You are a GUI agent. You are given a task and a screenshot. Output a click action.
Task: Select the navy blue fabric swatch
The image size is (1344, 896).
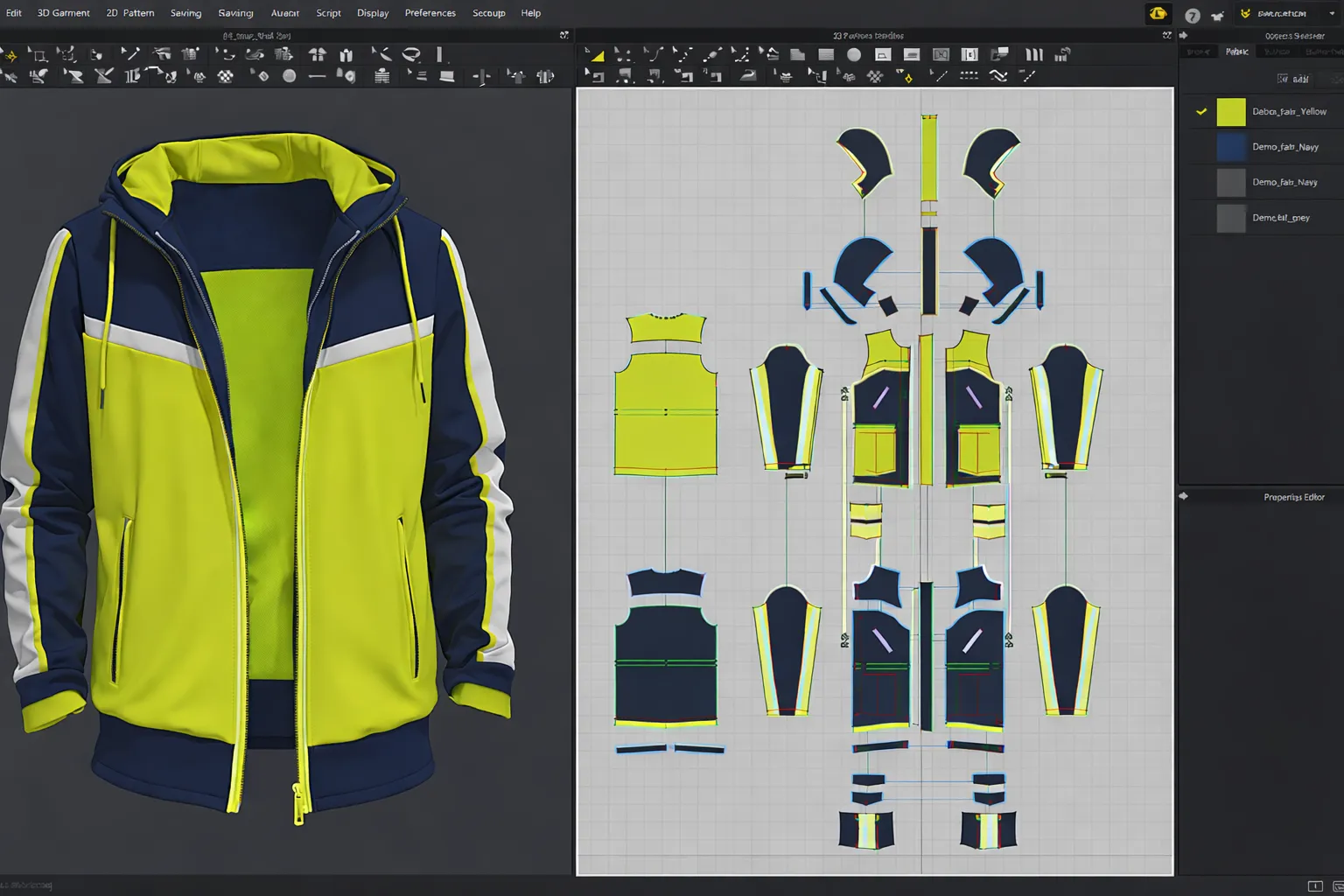tap(1230, 147)
